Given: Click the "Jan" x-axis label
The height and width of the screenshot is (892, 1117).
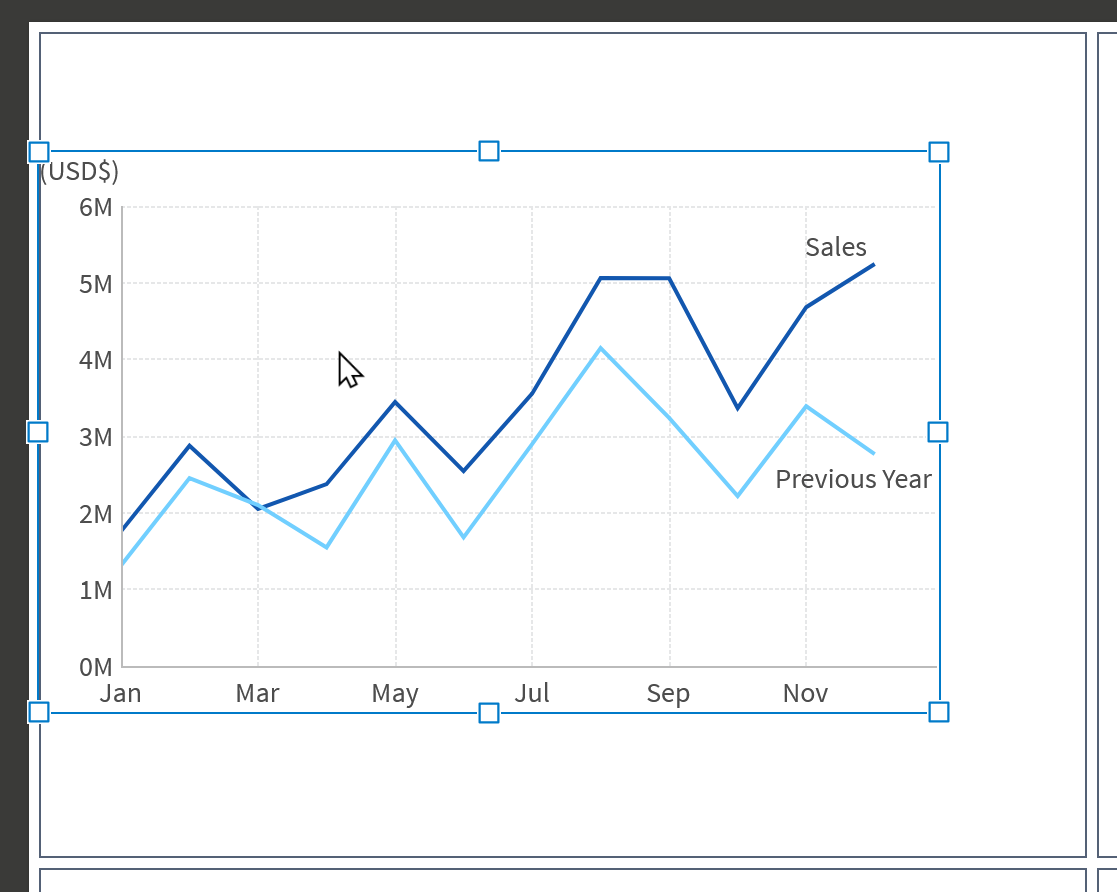Looking at the screenshot, I should 121,693.
